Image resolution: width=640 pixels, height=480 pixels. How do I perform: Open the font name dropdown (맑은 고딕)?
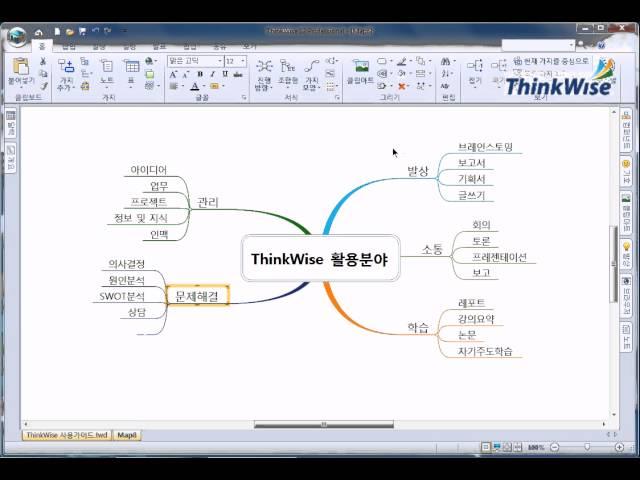194,61
